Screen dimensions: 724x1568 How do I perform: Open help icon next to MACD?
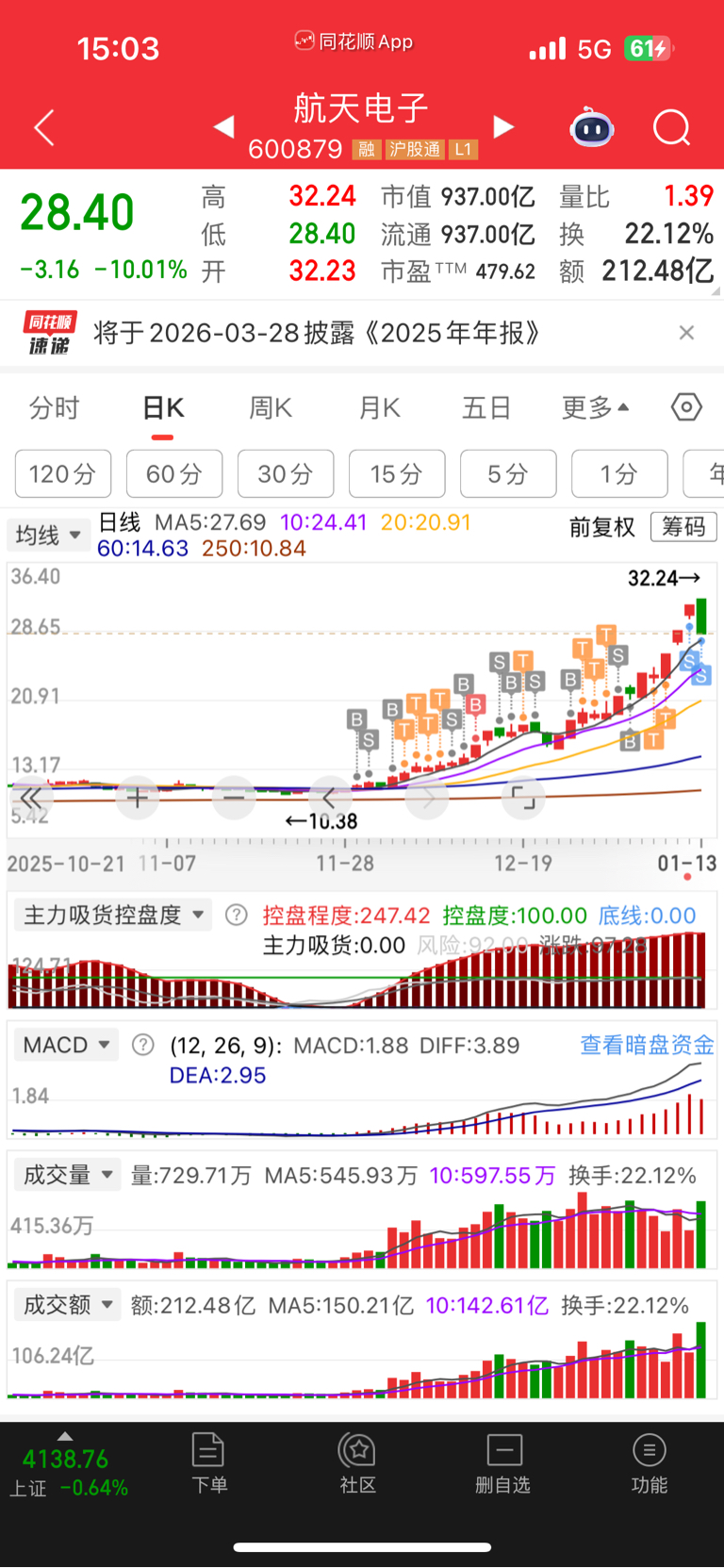pos(143,1045)
